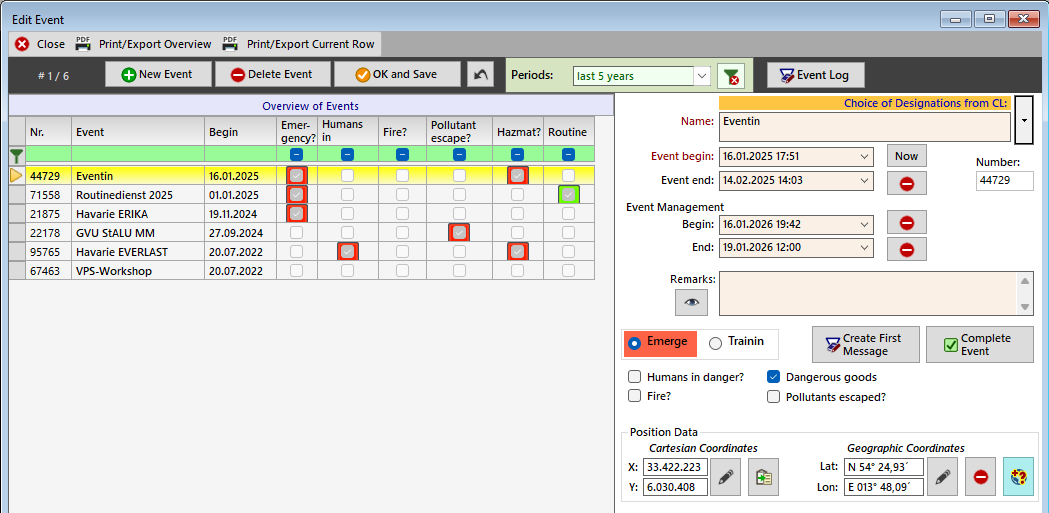
Task: Select the Trainin radio button
Action: click(715, 343)
